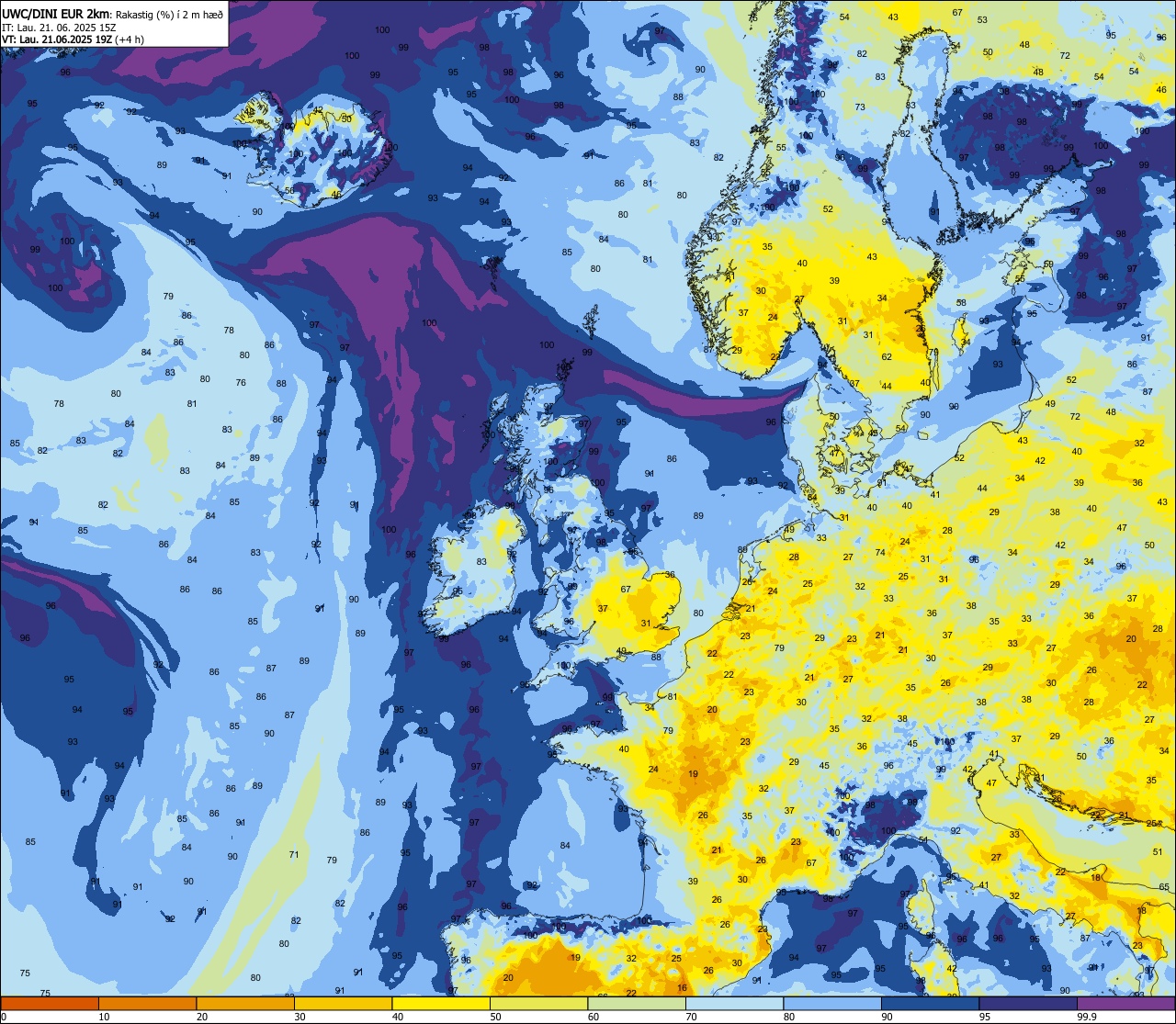Select the 30–40 % golden legend swatch

(343, 1003)
